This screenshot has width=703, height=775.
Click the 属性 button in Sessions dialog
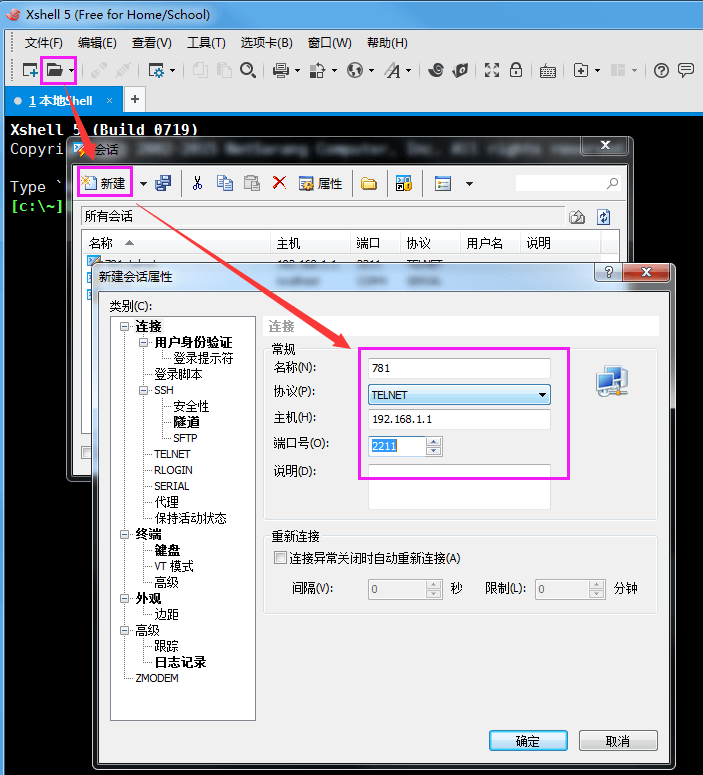(320, 184)
